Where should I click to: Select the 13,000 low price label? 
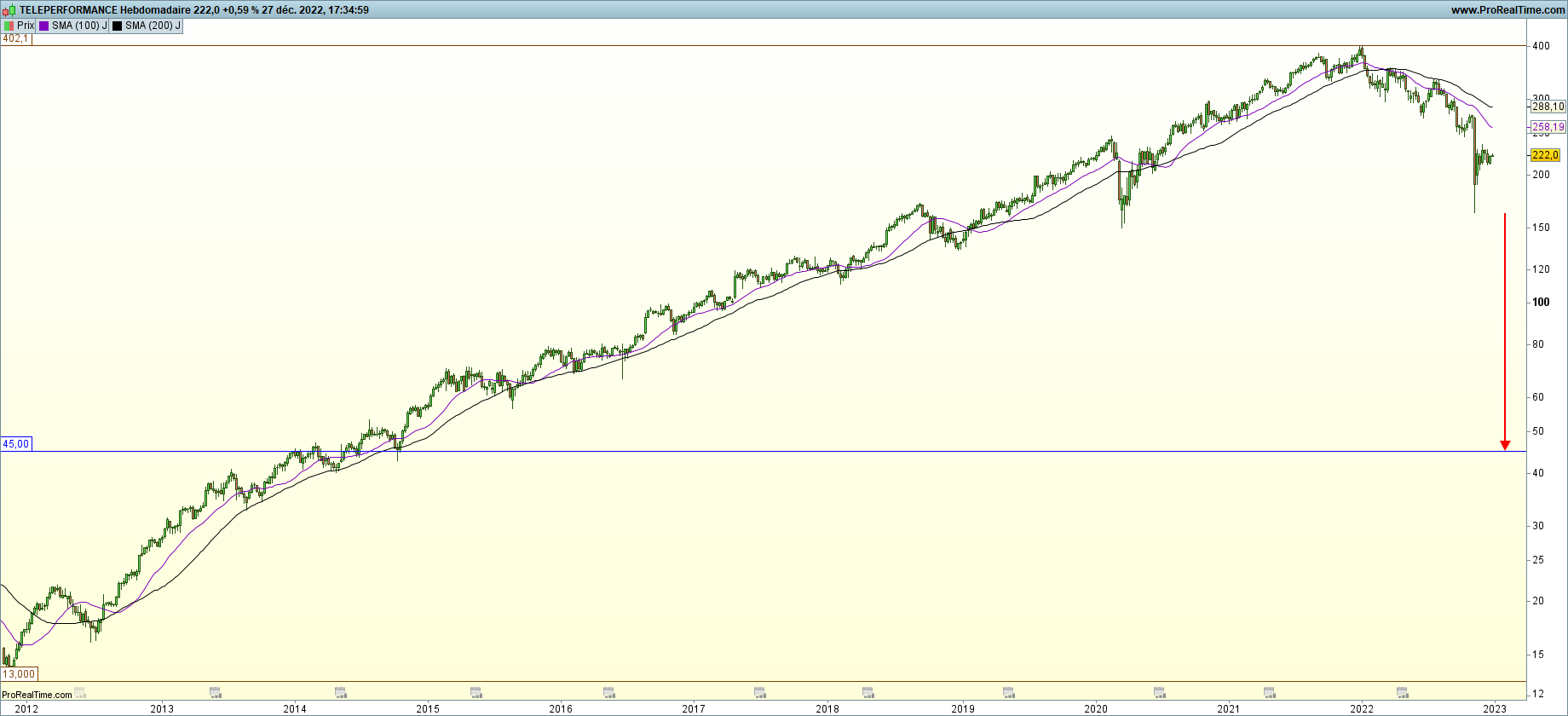point(19,674)
